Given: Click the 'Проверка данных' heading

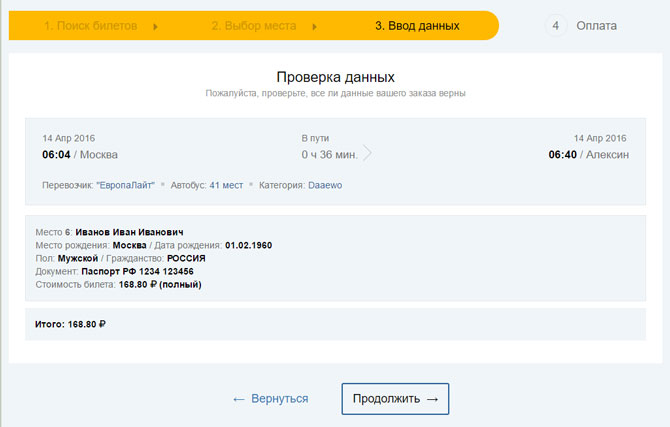Looking at the screenshot, I should tap(335, 77).
